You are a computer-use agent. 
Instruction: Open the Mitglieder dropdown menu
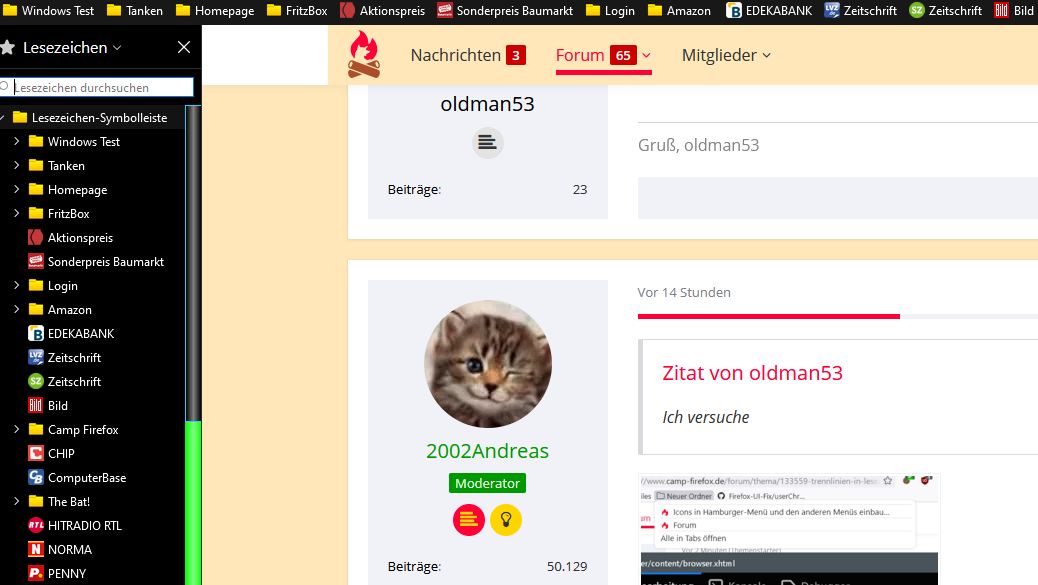726,55
